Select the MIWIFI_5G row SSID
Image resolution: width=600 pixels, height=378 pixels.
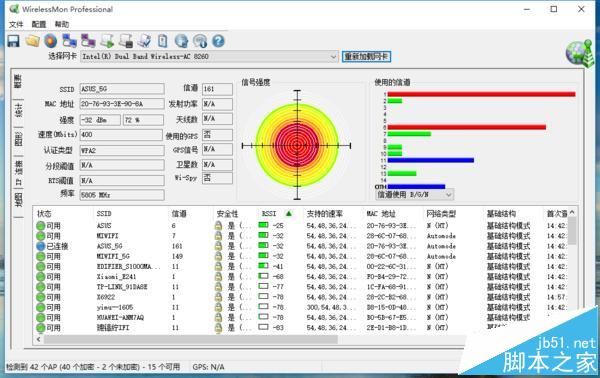[x=113, y=256]
